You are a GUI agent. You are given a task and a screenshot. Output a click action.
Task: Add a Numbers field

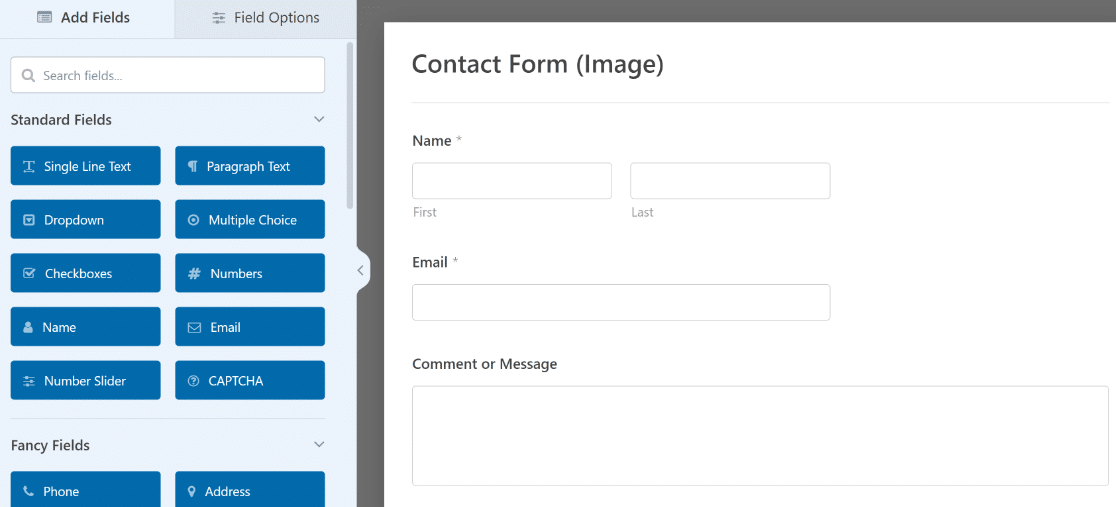pyautogui.click(x=250, y=273)
